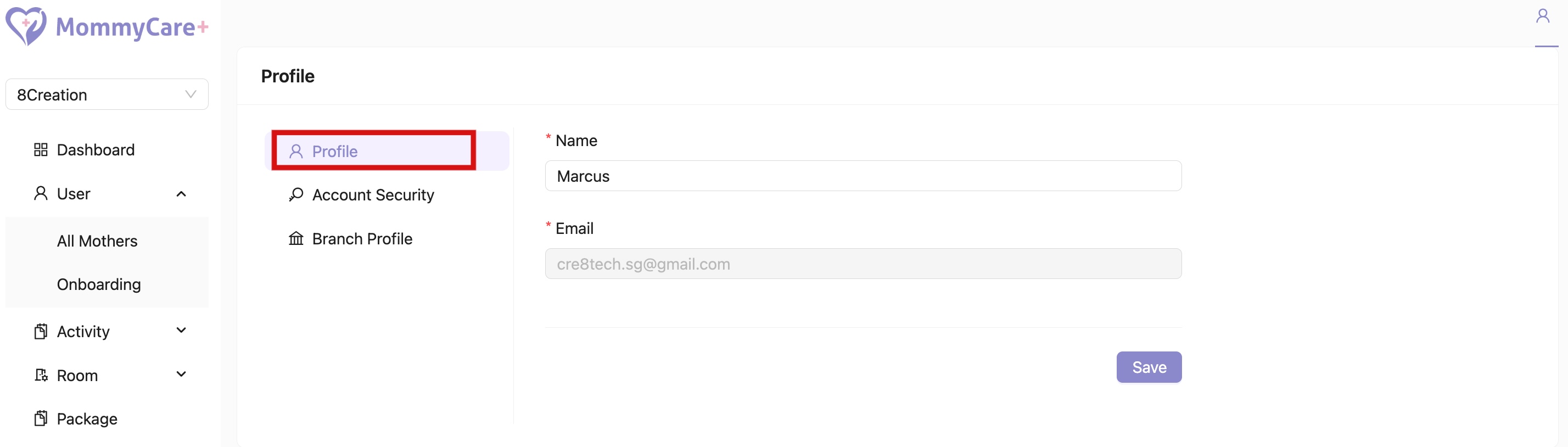Click inside the Name input field
Screen dimensions: 1568x447
point(863,176)
